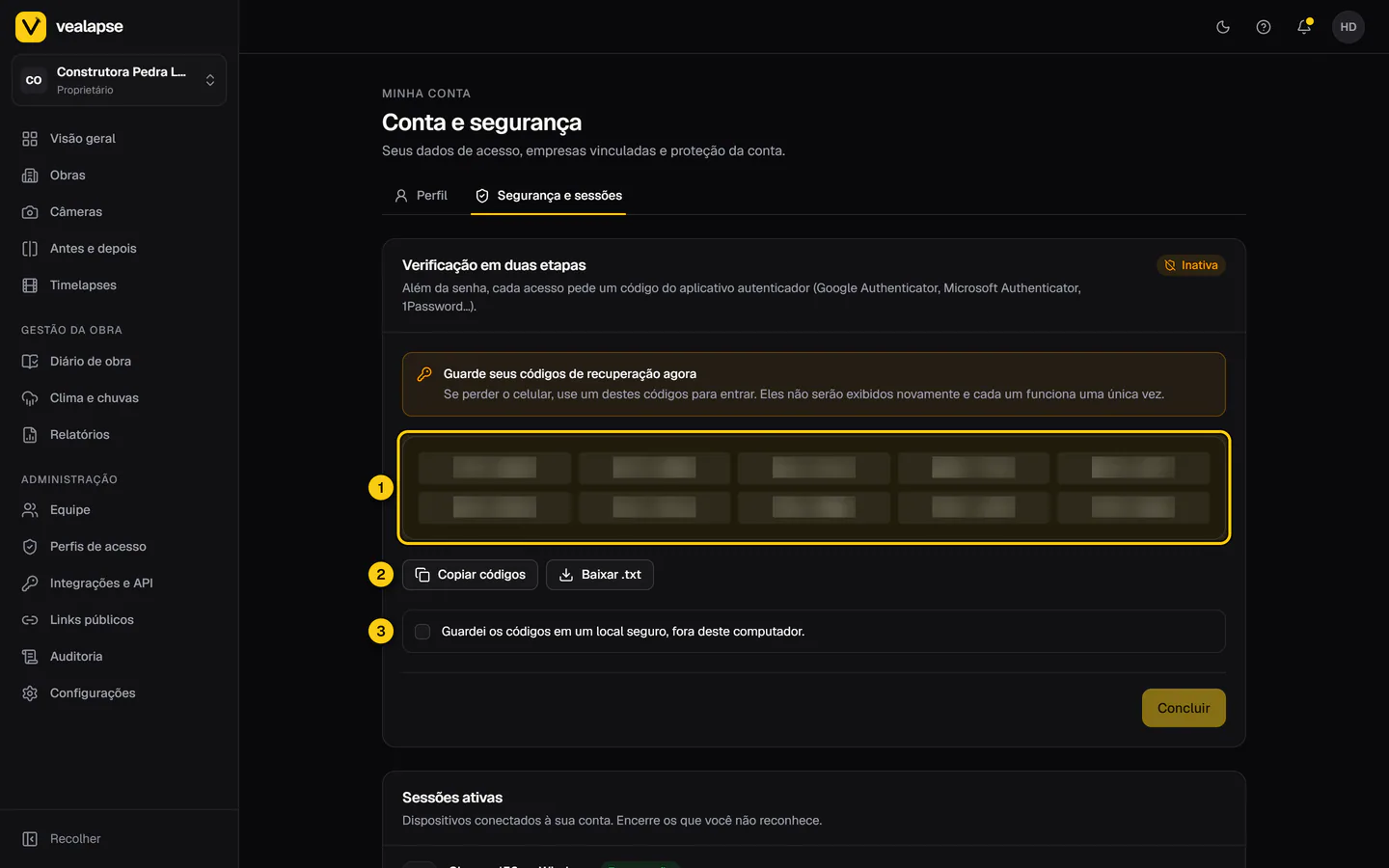1389x868 pixels.
Task: Open the help question-mark icon
Action: 1264,27
